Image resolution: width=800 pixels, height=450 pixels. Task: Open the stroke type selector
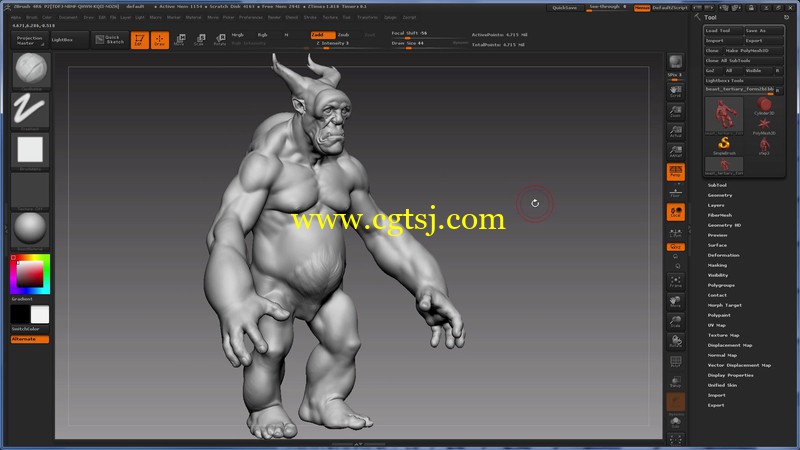[x=31, y=110]
